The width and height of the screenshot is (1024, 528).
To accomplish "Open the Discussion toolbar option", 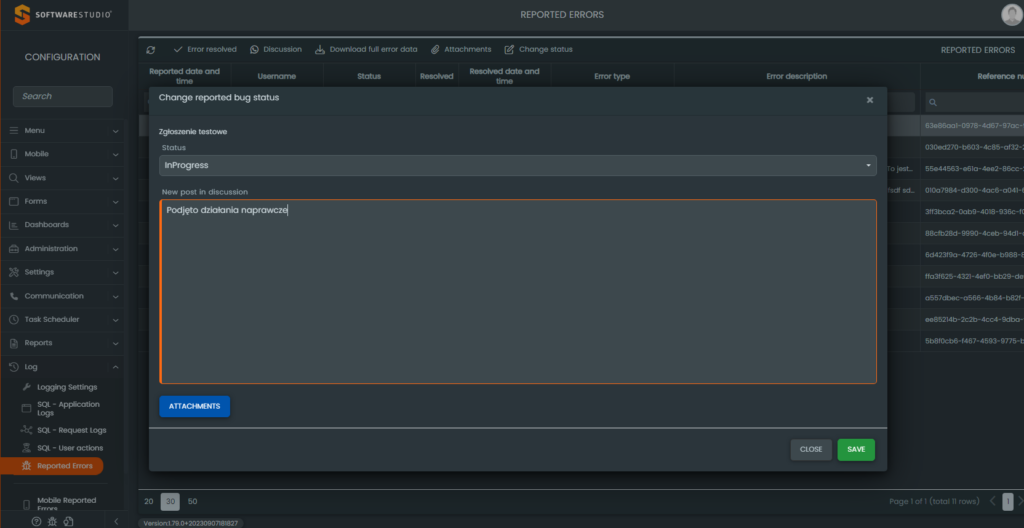I will (276, 49).
